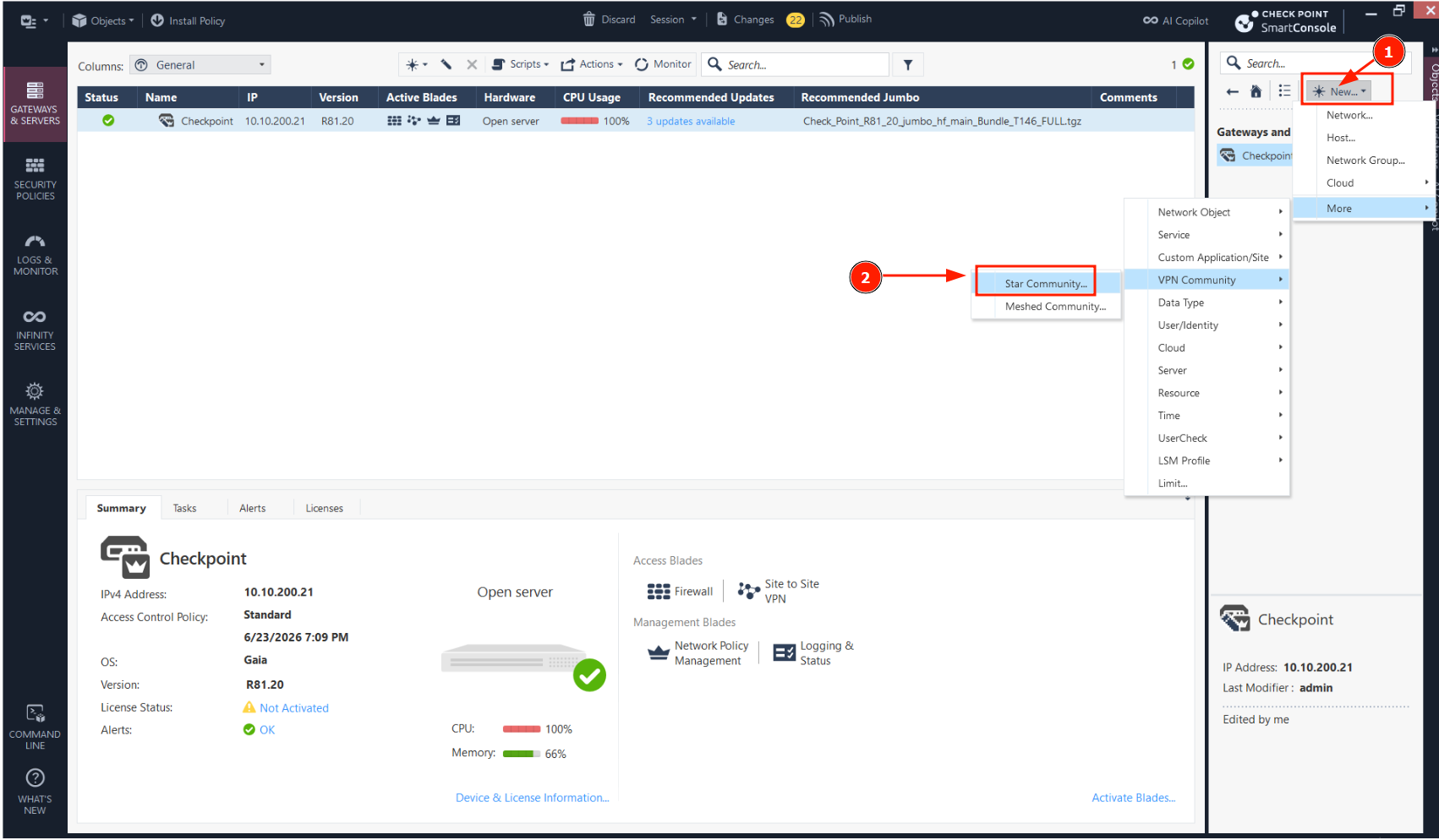This screenshot has width=1439, height=840.
Task: Click the CPU usage bar in the table row
Action: click(579, 121)
